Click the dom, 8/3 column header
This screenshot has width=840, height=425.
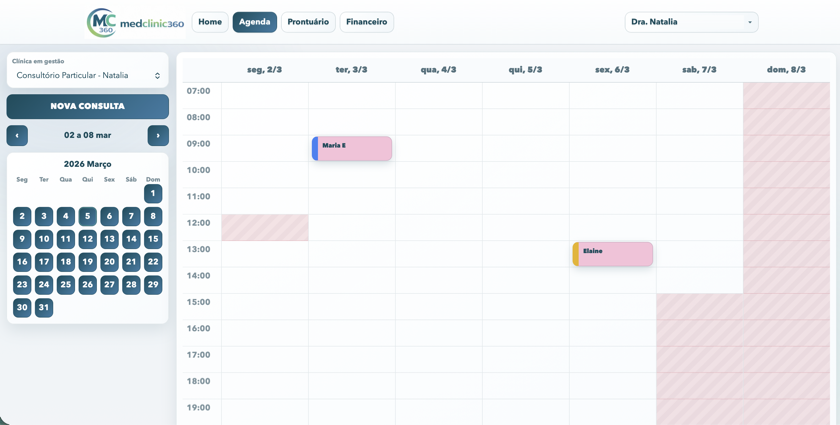[786, 70]
